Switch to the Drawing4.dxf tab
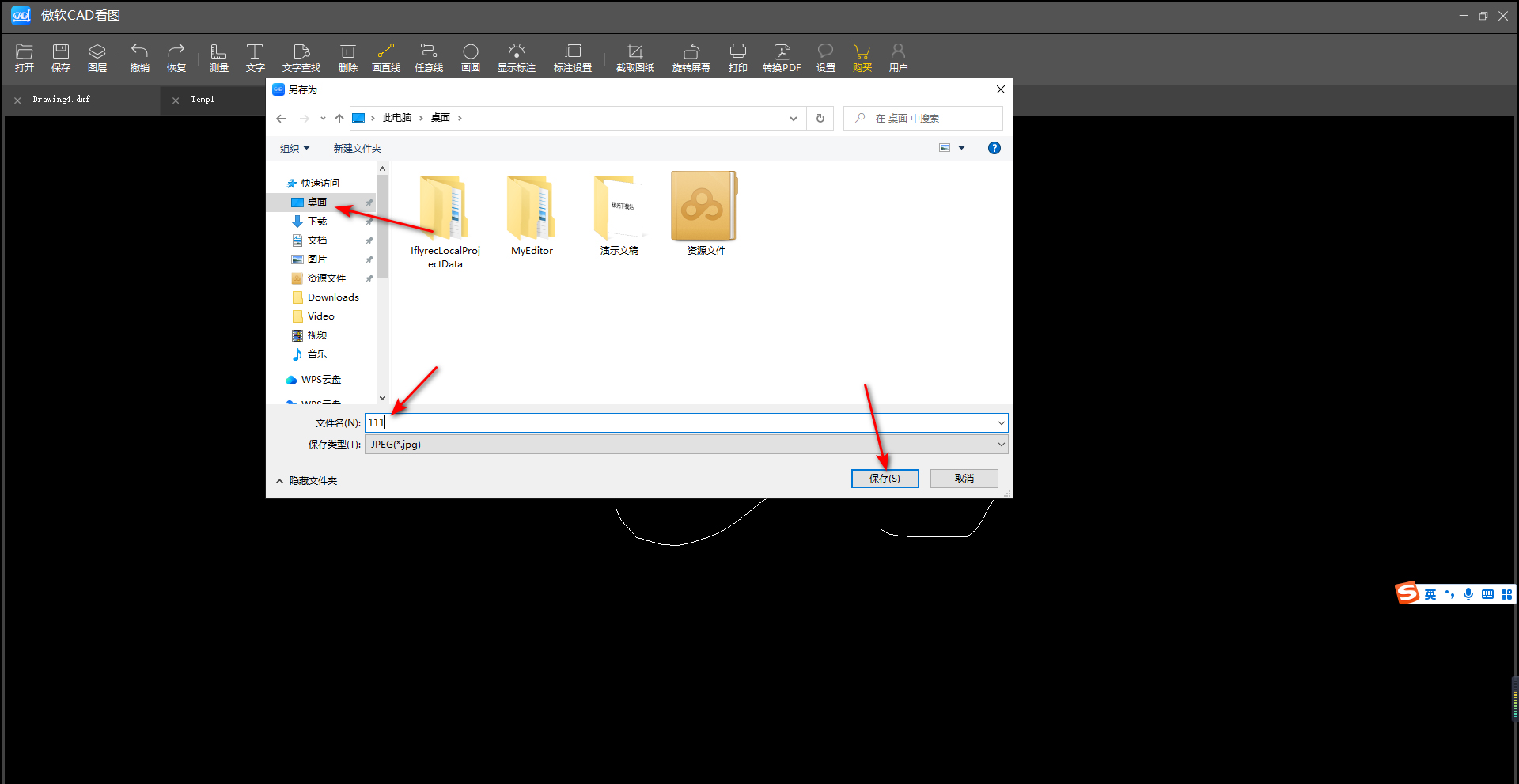1519x784 pixels. pyautogui.click(x=62, y=100)
